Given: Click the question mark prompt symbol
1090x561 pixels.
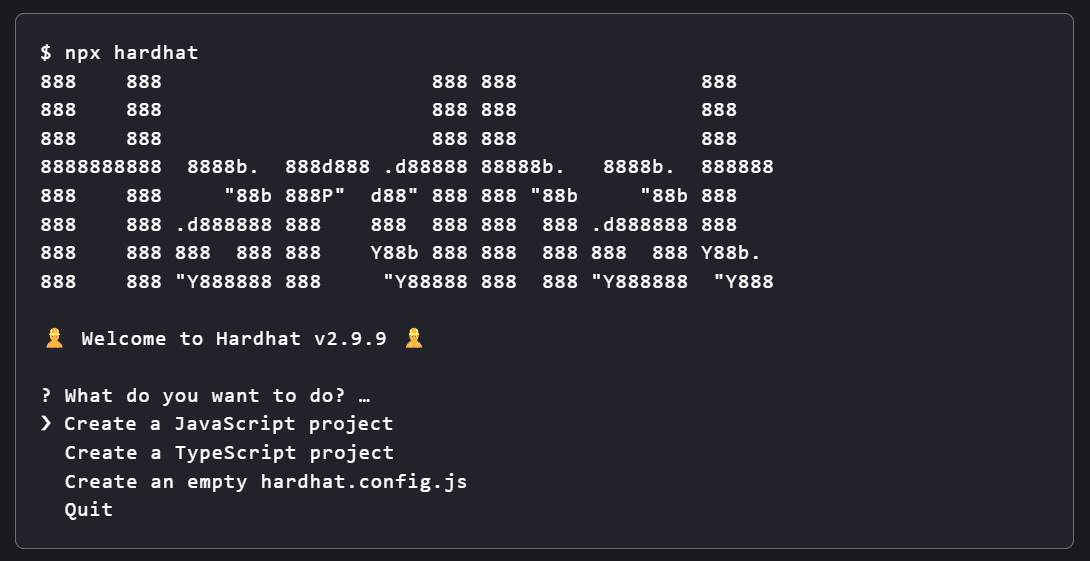Looking at the screenshot, I should (46, 396).
